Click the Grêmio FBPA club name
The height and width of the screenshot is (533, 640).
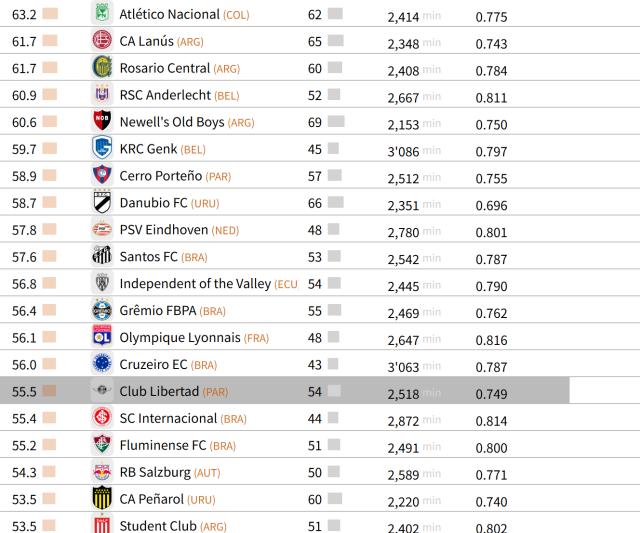pos(157,311)
